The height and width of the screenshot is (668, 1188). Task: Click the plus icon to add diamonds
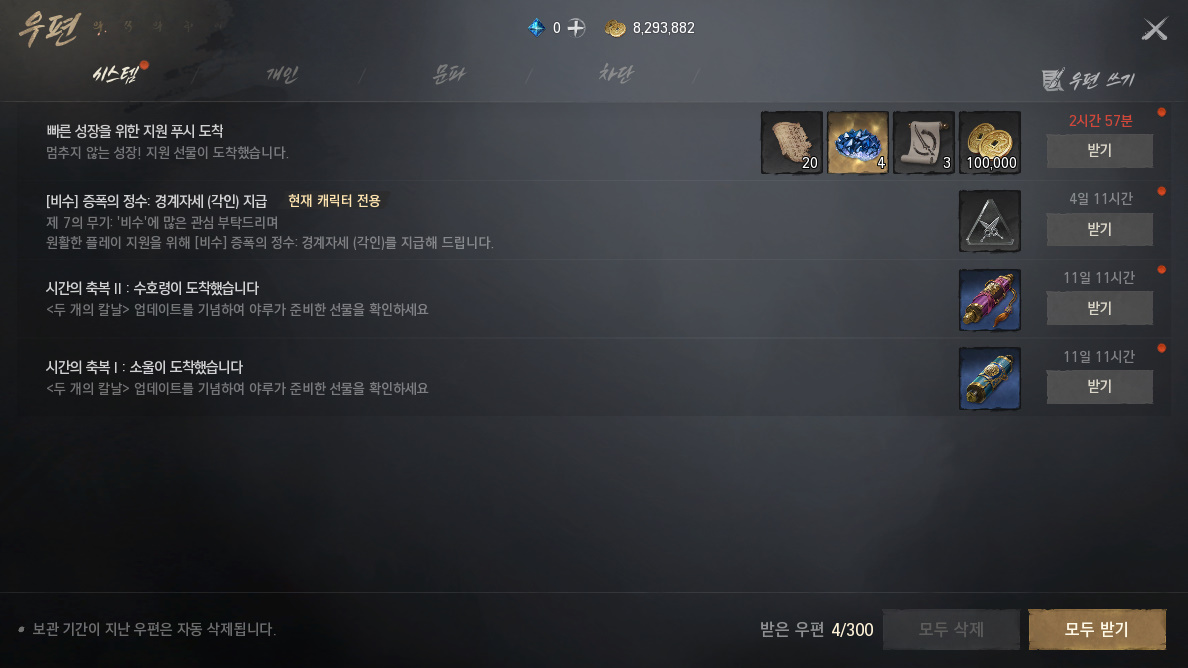click(577, 28)
